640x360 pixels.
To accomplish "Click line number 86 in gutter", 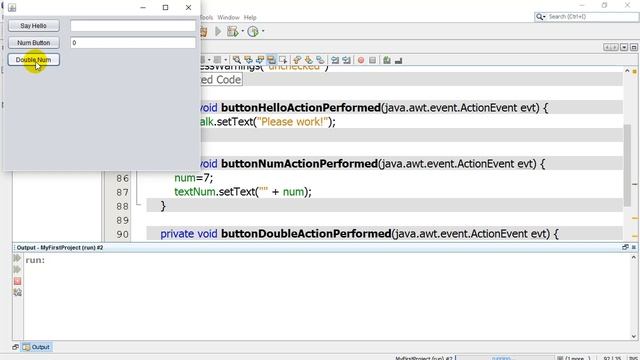I will tap(122, 178).
